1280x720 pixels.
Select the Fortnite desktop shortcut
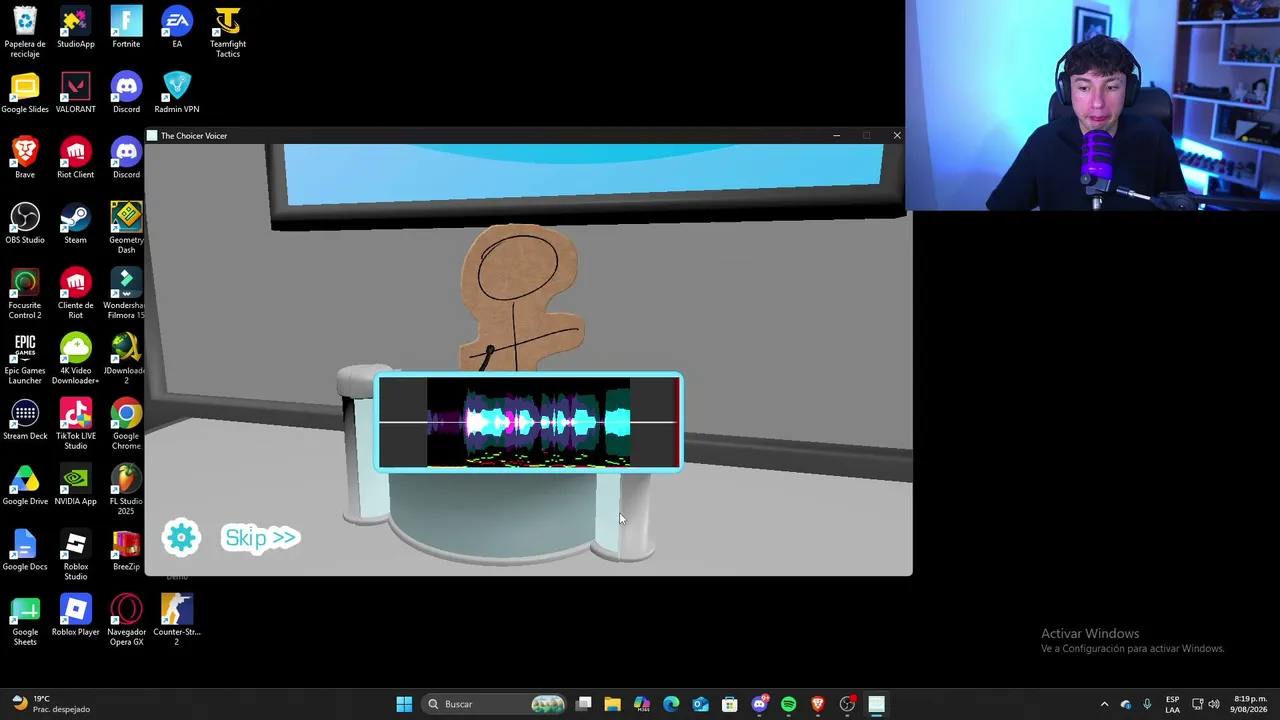click(x=126, y=28)
